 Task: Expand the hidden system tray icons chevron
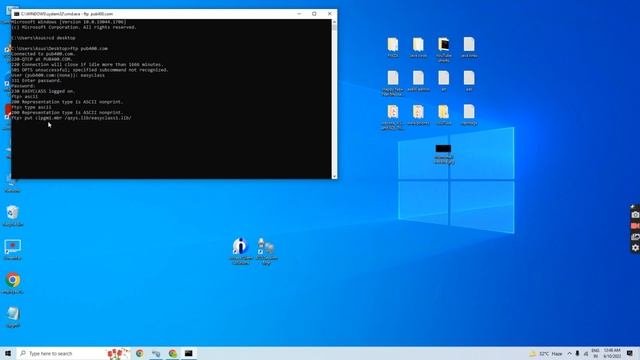(x=569, y=353)
